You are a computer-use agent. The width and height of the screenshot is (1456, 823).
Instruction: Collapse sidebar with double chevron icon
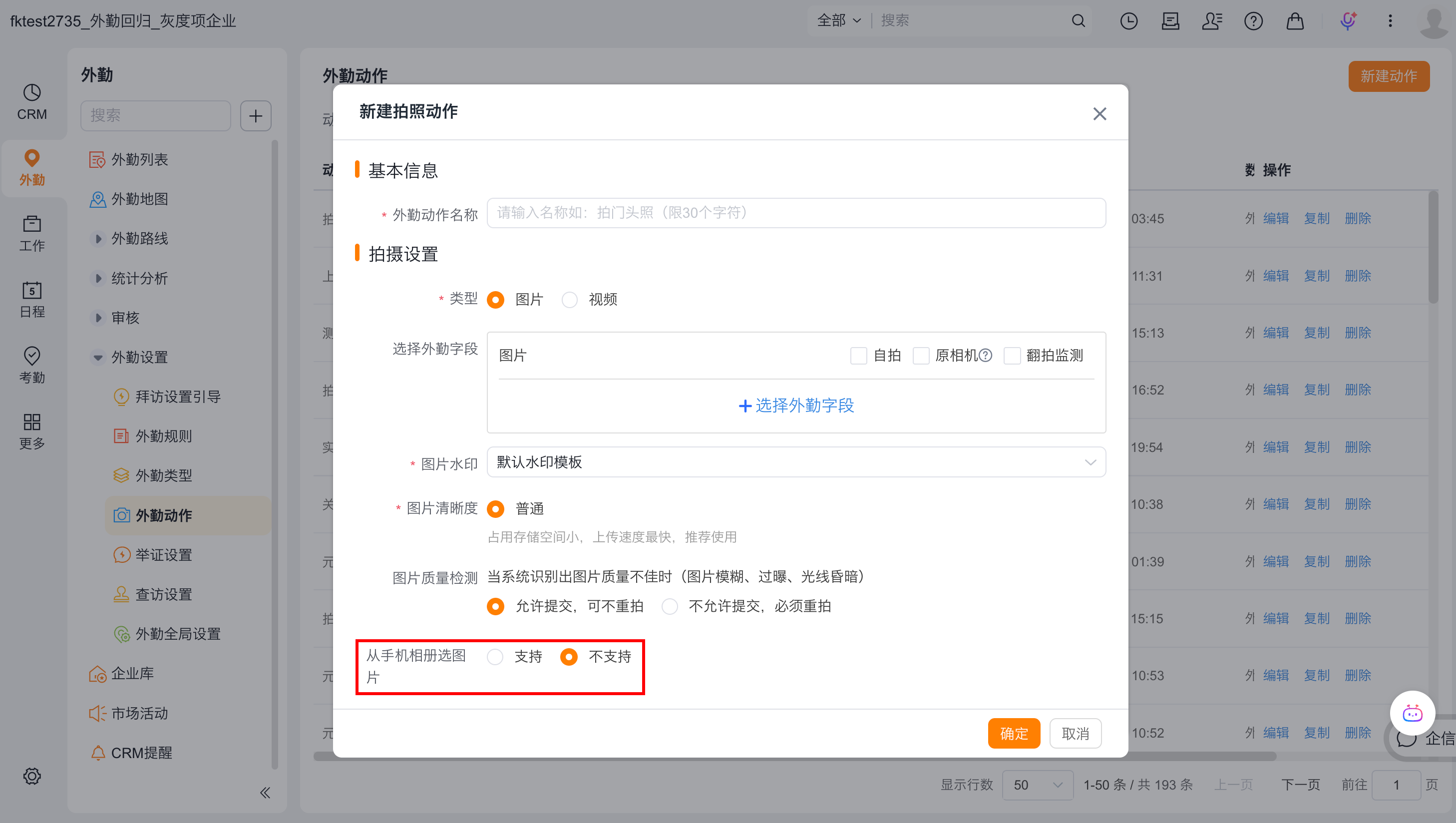click(265, 793)
